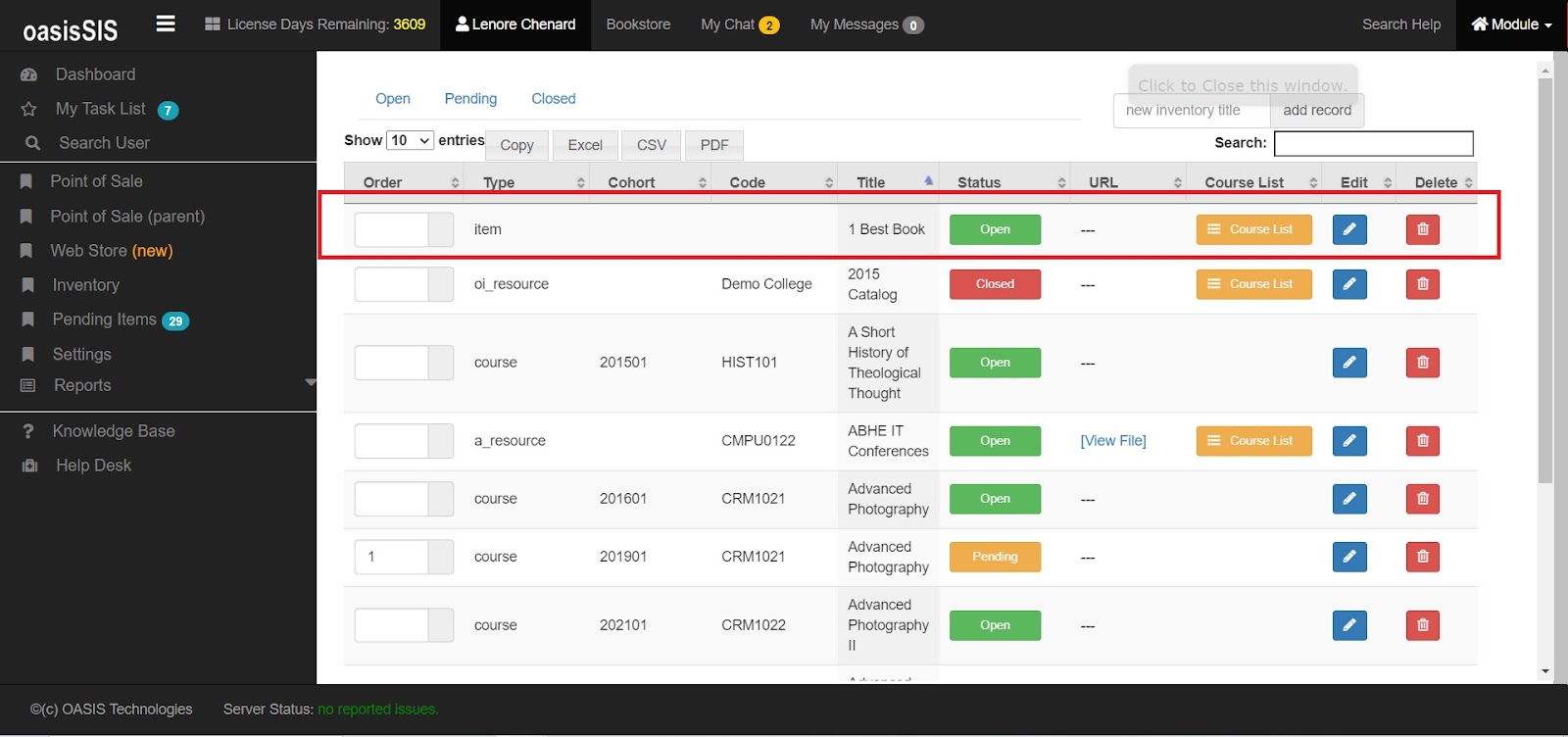This screenshot has width=1568, height=737.
Task: Open Course List for ABHE IT Conferences
Action: pyautogui.click(x=1254, y=441)
